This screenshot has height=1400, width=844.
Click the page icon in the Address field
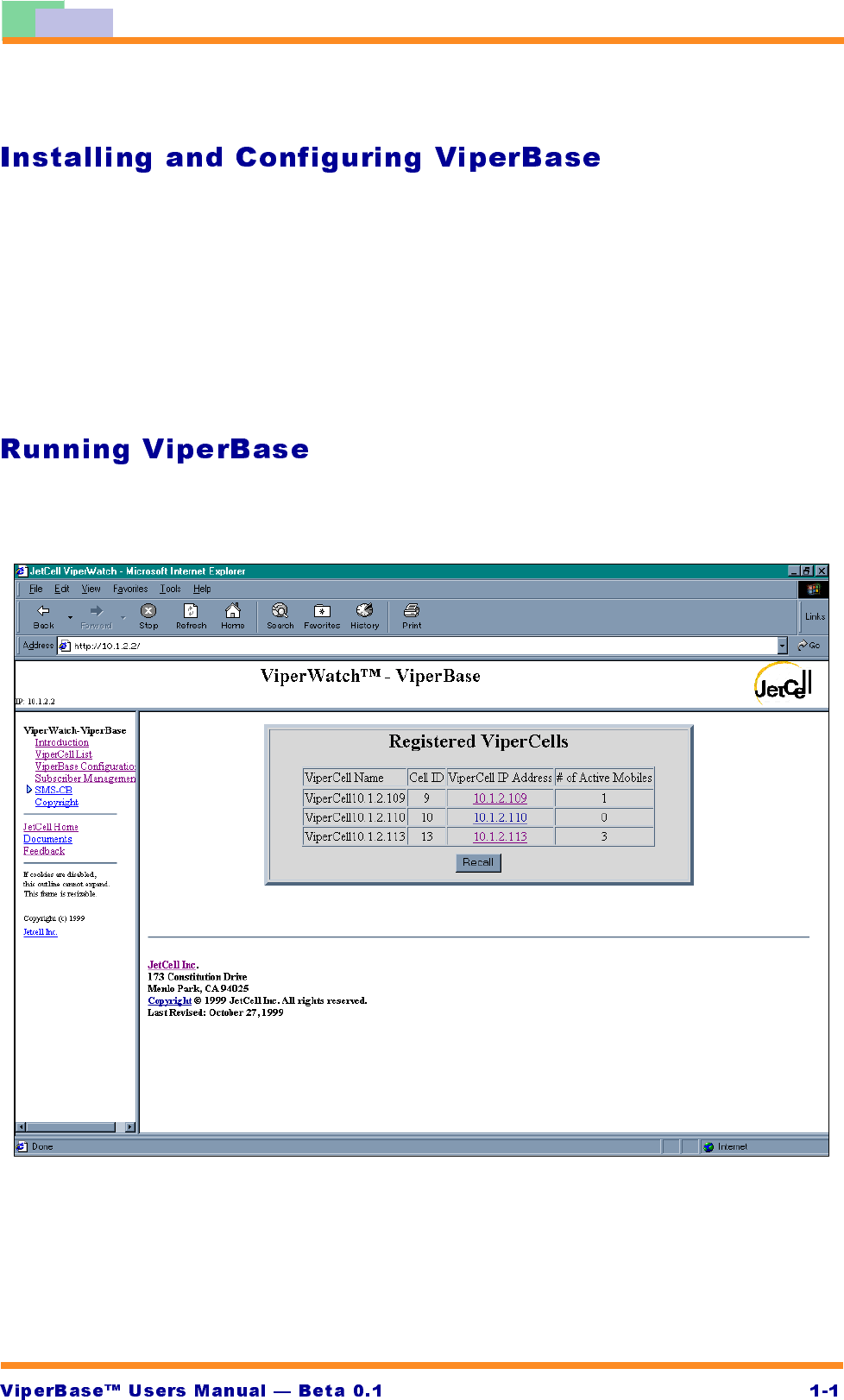pos(65,646)
